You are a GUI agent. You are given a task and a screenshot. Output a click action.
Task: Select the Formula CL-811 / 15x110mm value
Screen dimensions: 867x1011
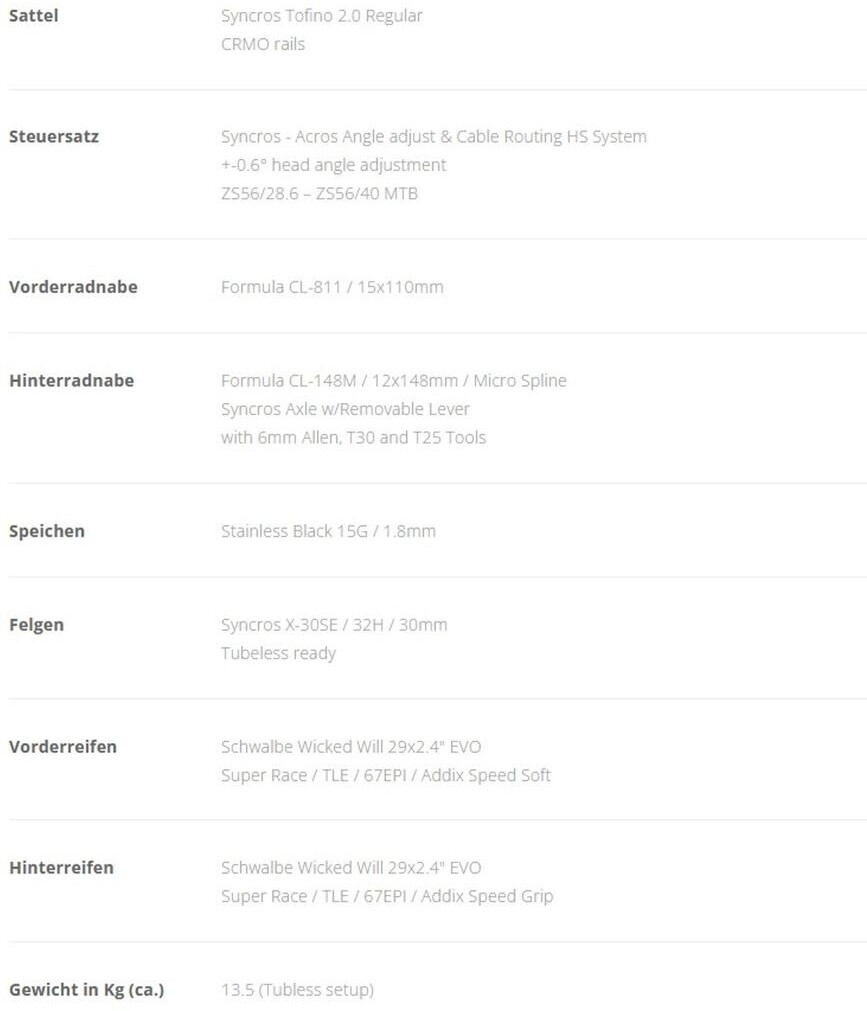[332, 287]
